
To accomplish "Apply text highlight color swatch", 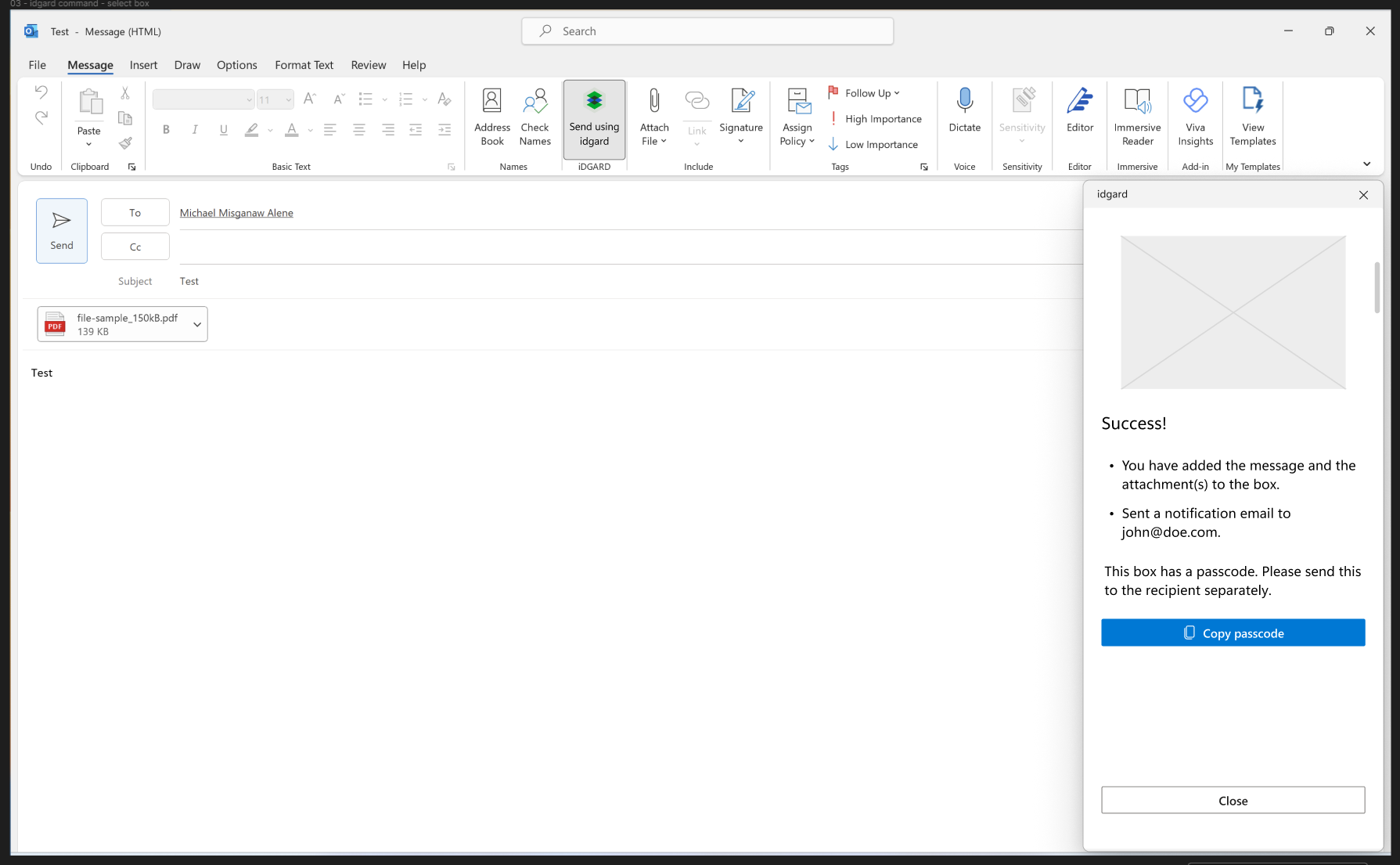I will (x=251, y=130).
